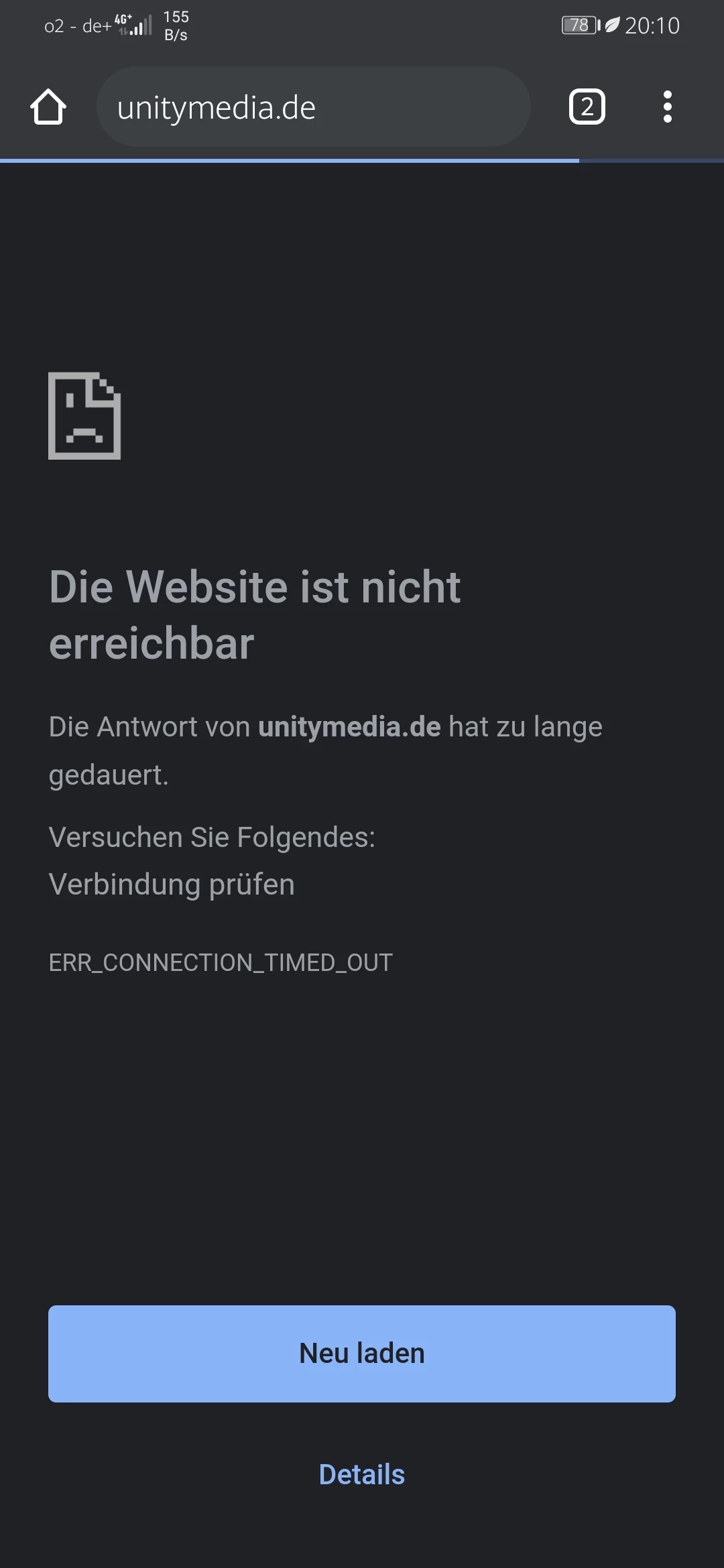Open the tab switcher showing 2 tabs

pyautogui.click(x=587, y=107)
